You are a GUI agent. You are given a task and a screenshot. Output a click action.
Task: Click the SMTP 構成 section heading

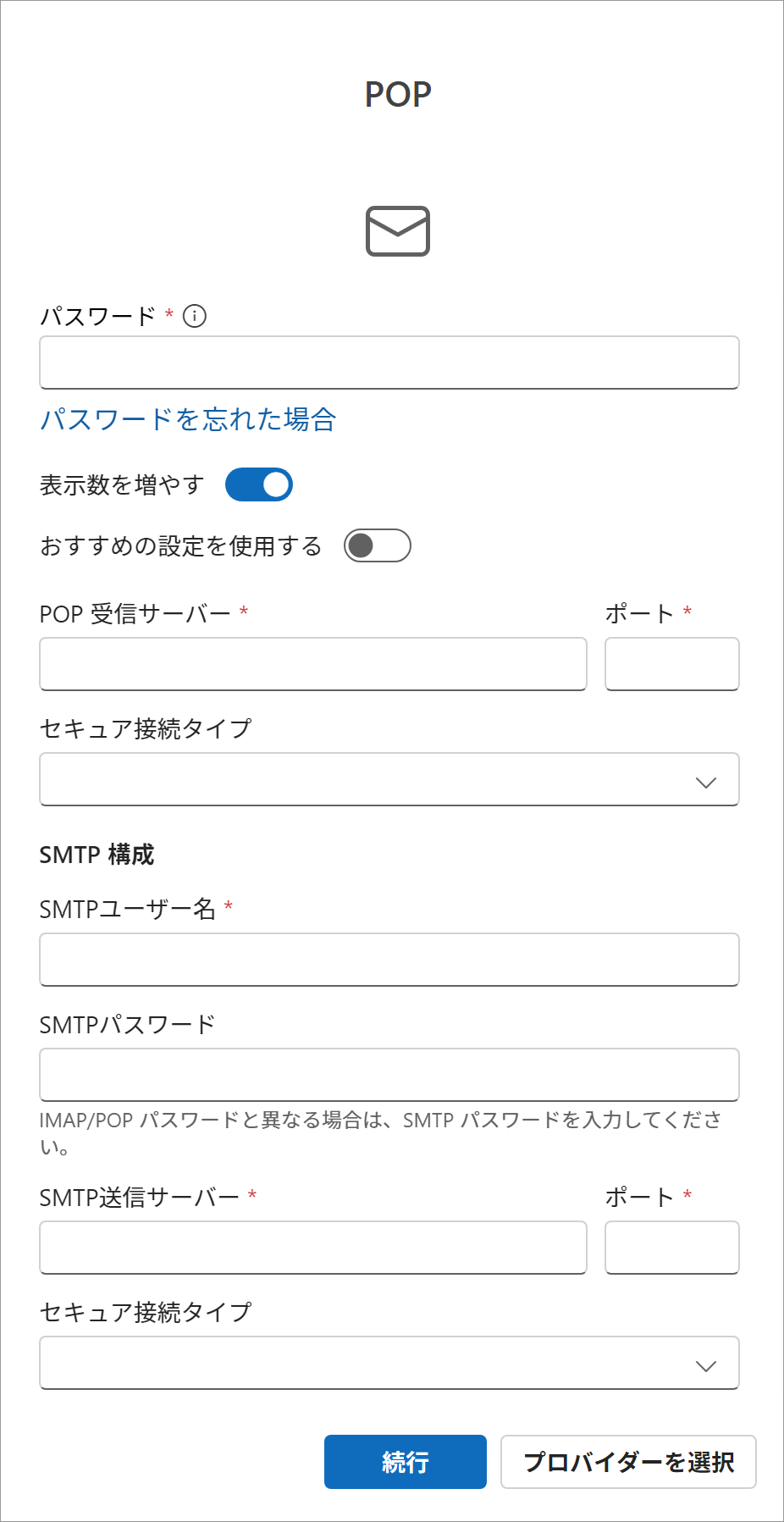[x=97, y=855]
